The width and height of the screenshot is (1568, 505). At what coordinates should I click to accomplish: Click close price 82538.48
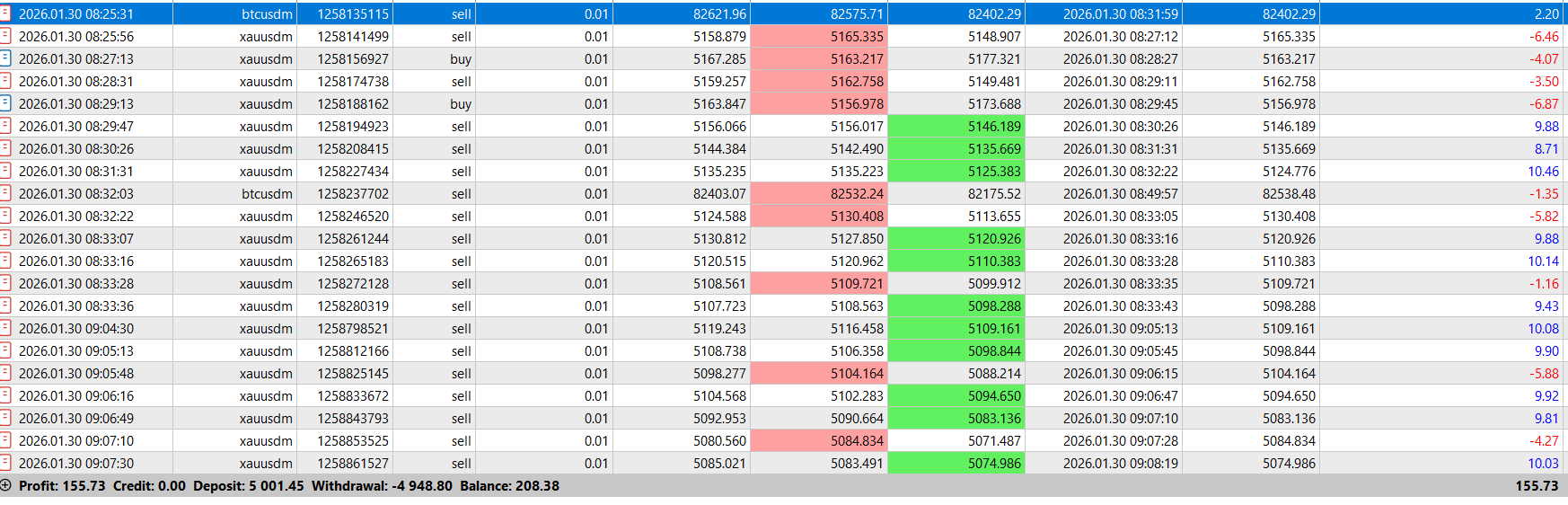pos(1289,194)
